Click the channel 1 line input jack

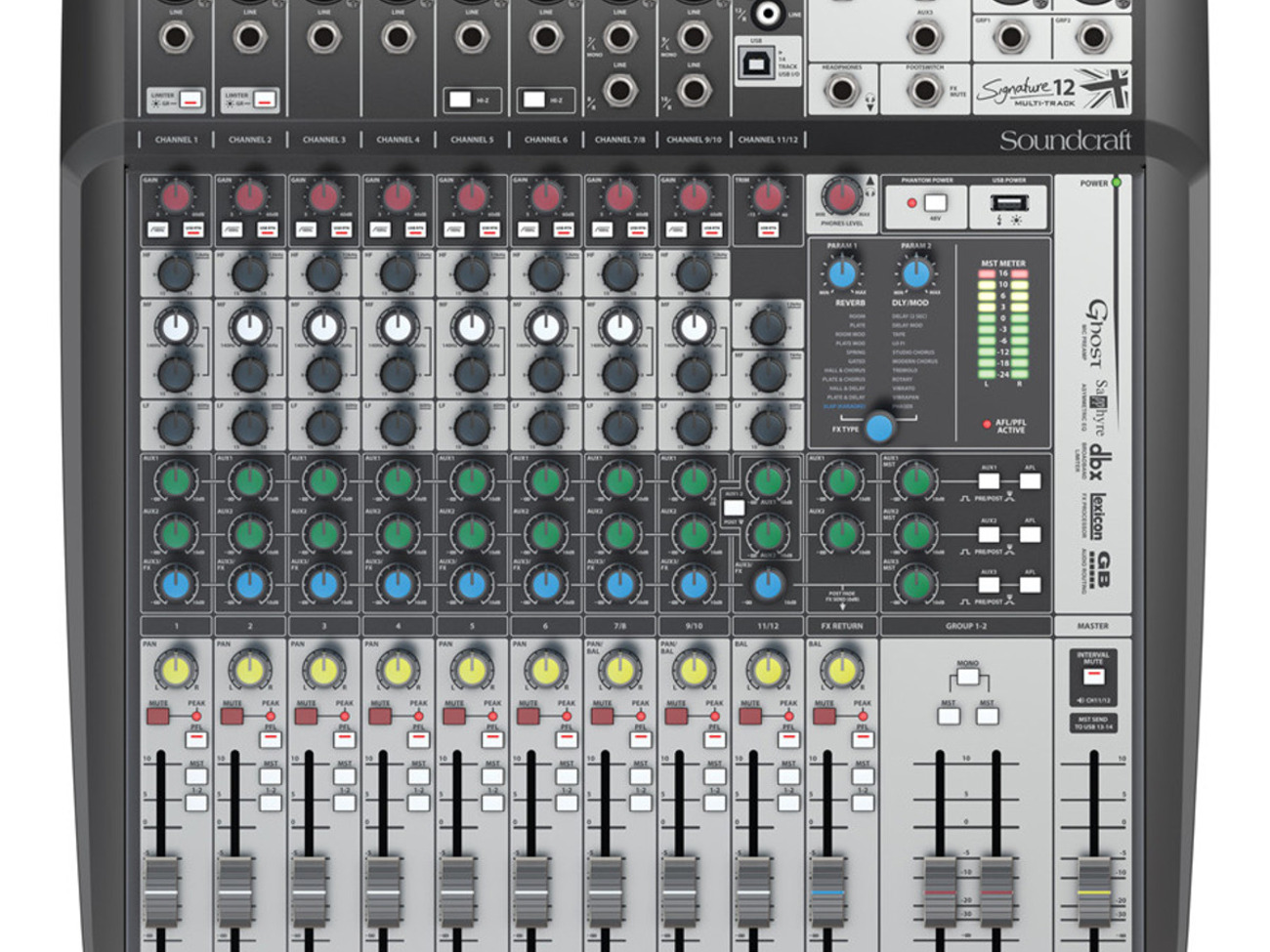coord(176,37)
